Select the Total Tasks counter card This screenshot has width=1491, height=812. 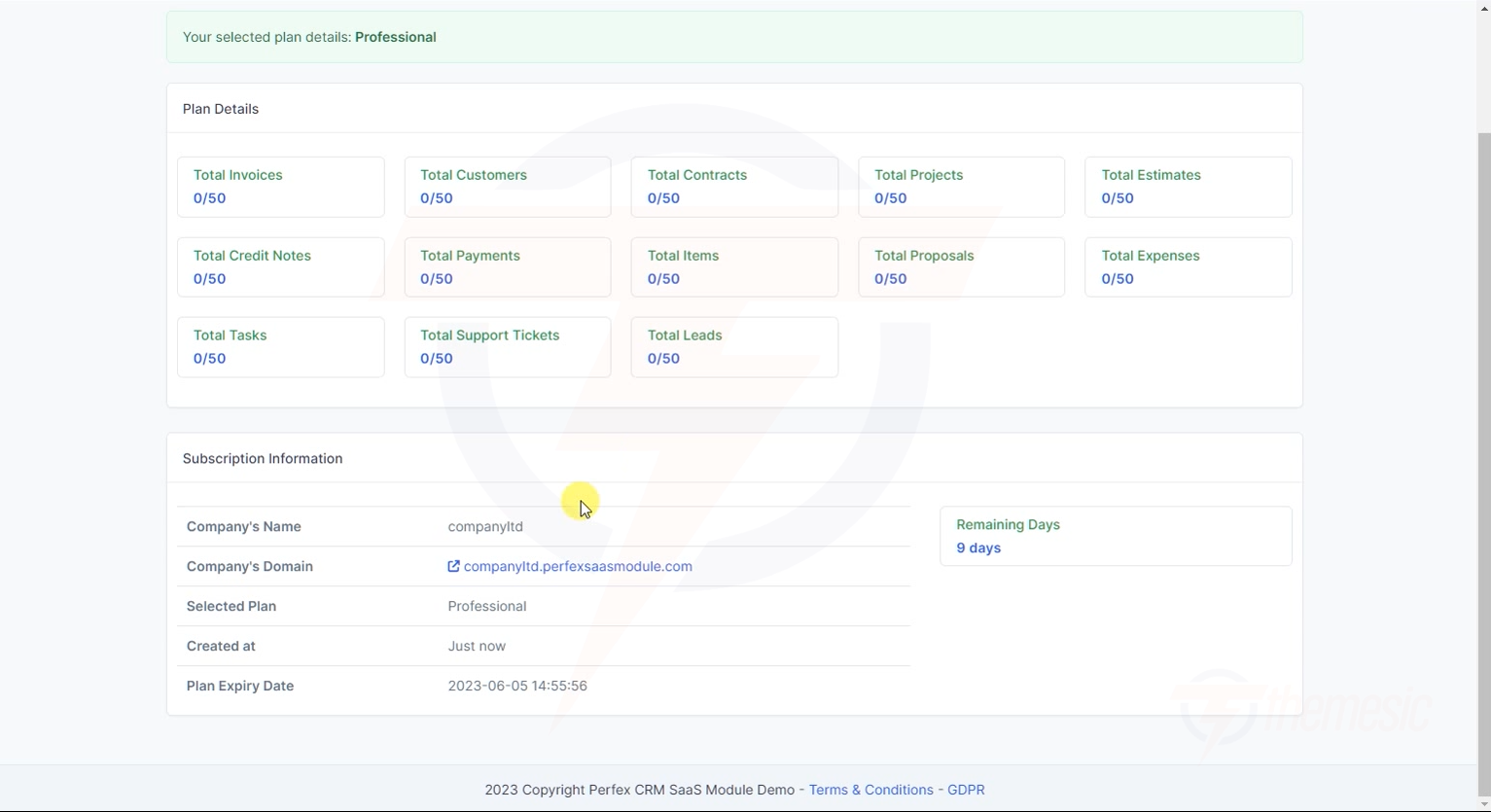tap(280, 346)
